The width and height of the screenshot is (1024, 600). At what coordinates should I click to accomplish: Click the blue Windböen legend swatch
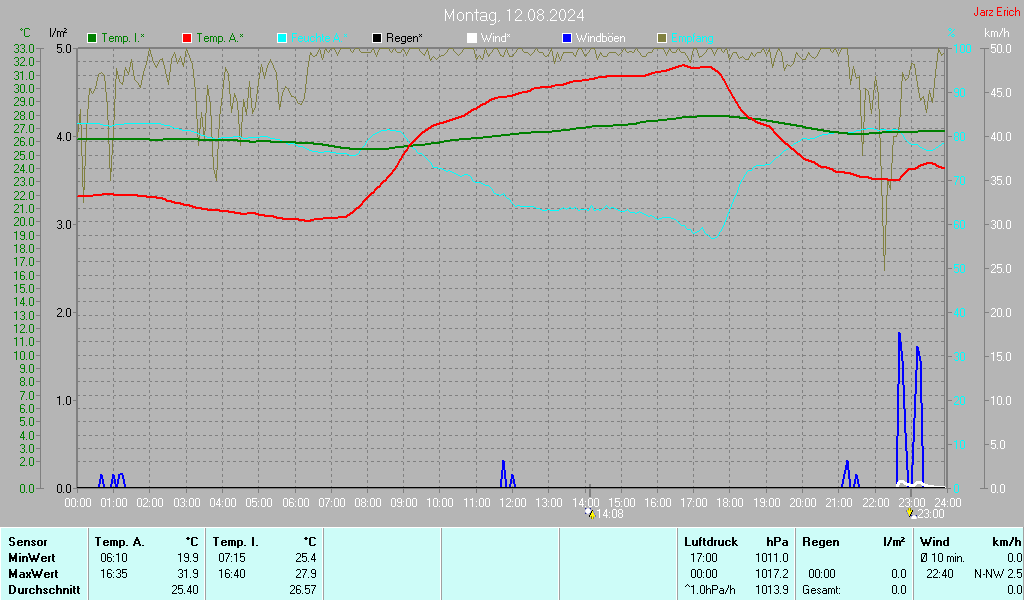[x=567, y=38]
